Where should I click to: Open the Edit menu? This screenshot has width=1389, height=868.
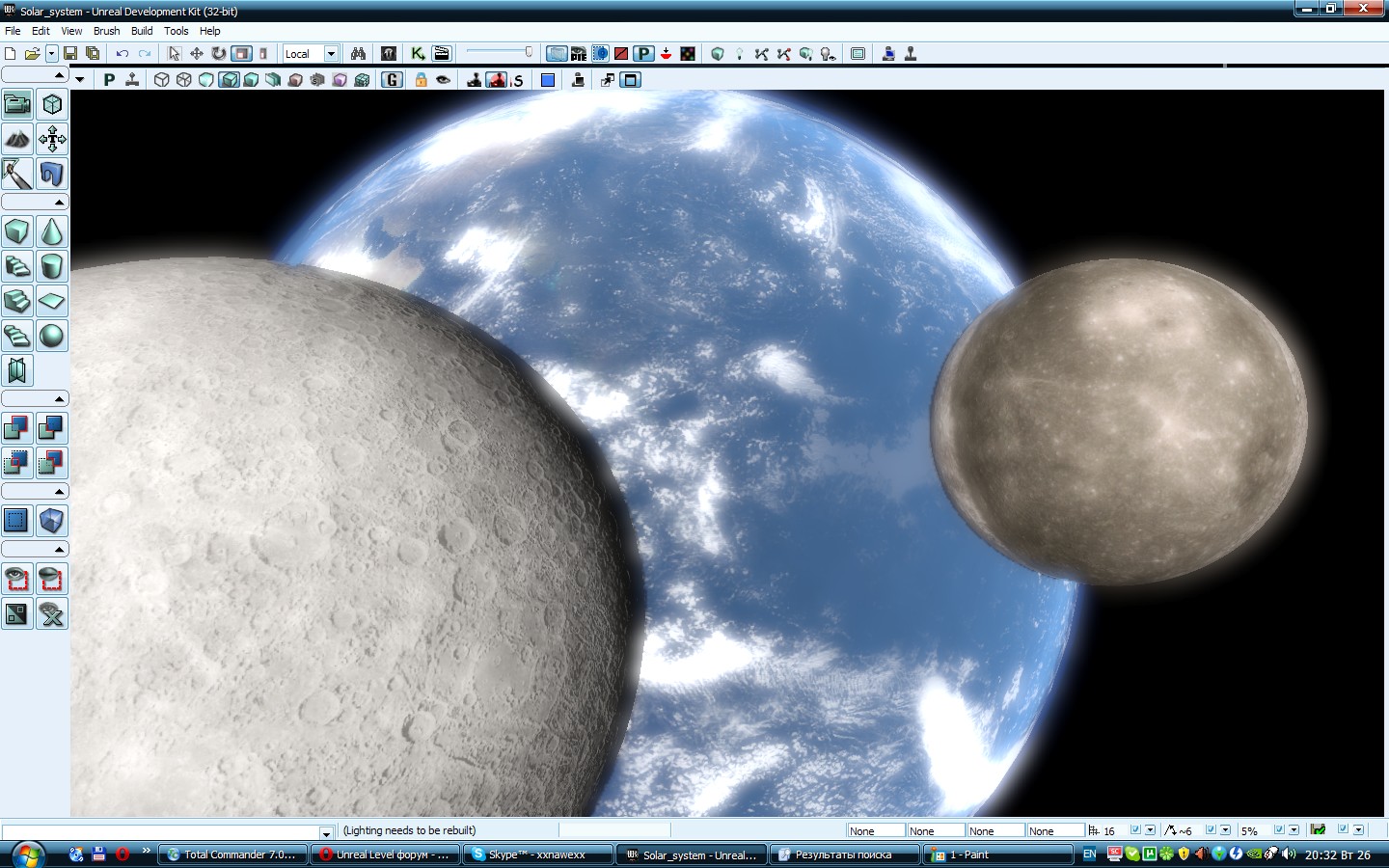tap(41, 31)
